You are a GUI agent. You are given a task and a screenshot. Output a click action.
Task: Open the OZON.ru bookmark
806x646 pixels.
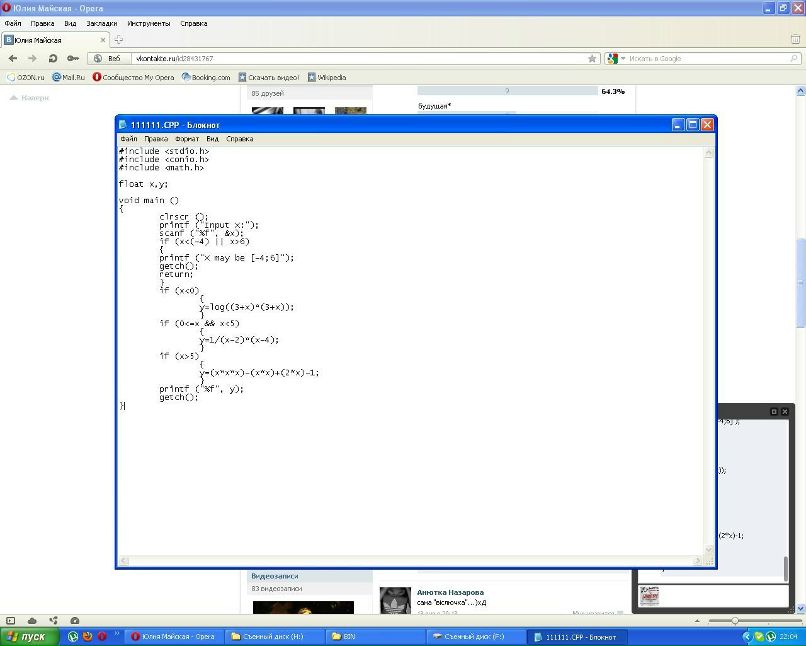26,77
